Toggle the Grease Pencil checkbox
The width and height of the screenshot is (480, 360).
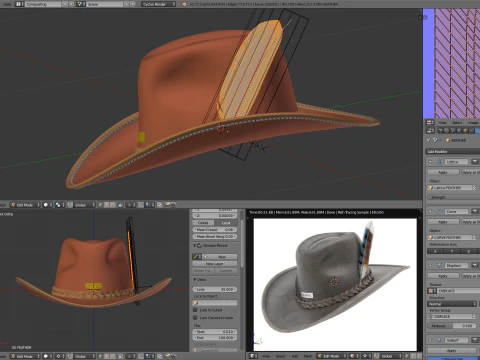point(200,245)
